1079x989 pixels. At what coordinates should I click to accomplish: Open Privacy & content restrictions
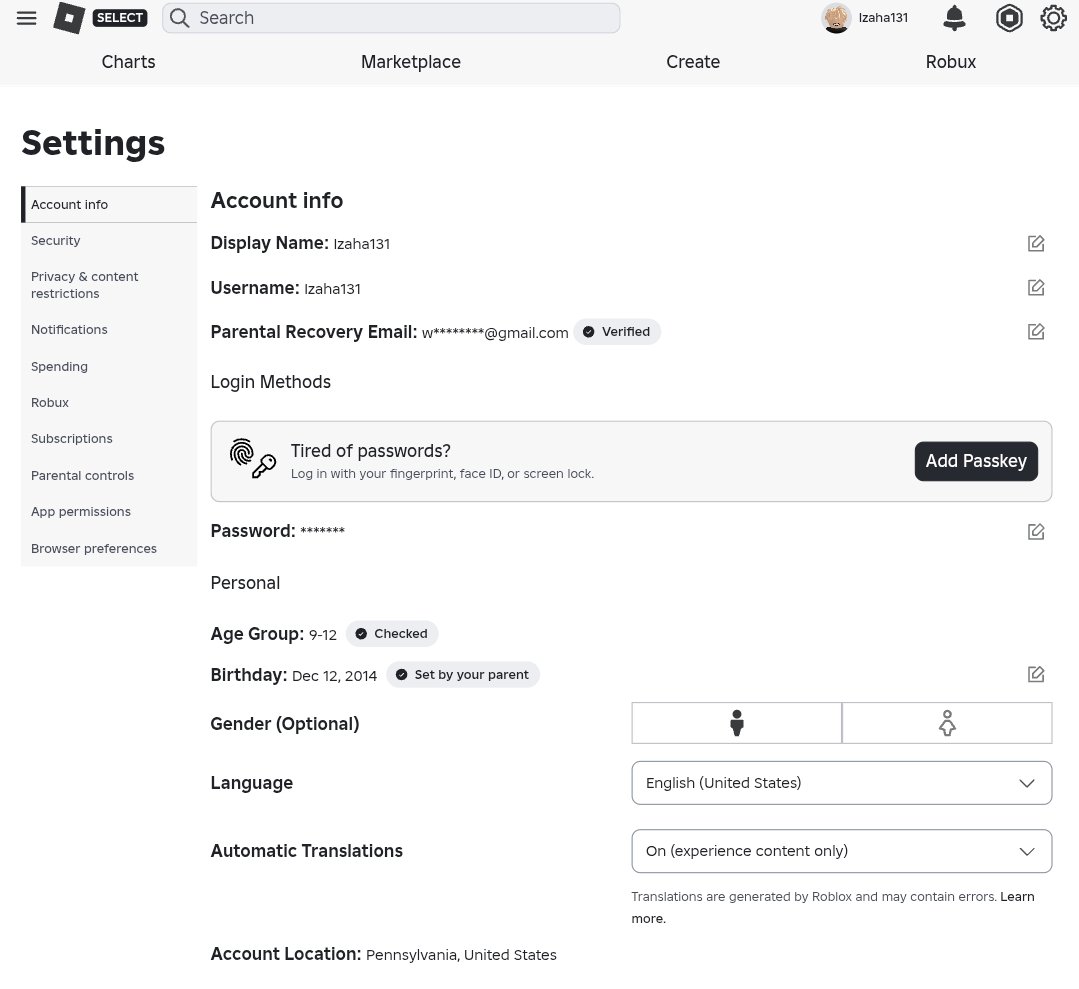pos(109,285)
